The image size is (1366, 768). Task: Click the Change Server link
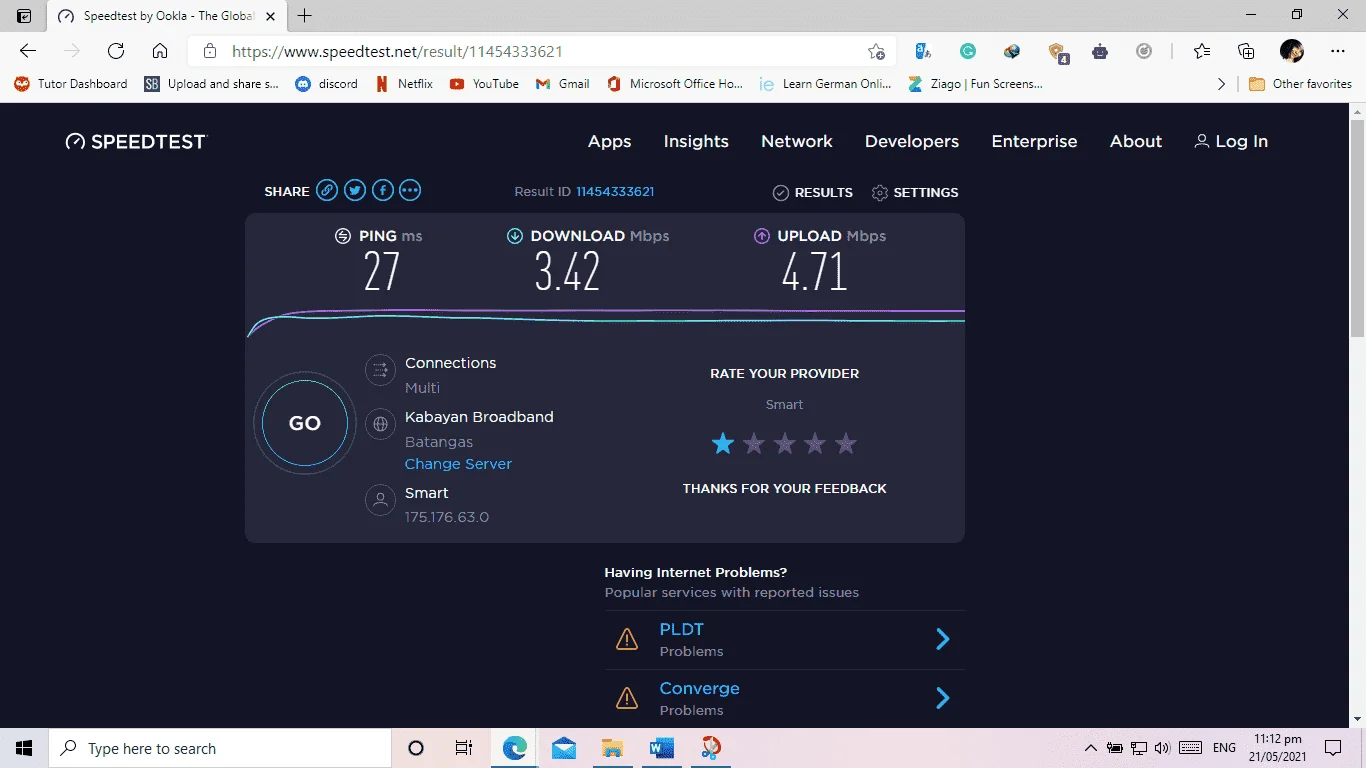point(458,464)
